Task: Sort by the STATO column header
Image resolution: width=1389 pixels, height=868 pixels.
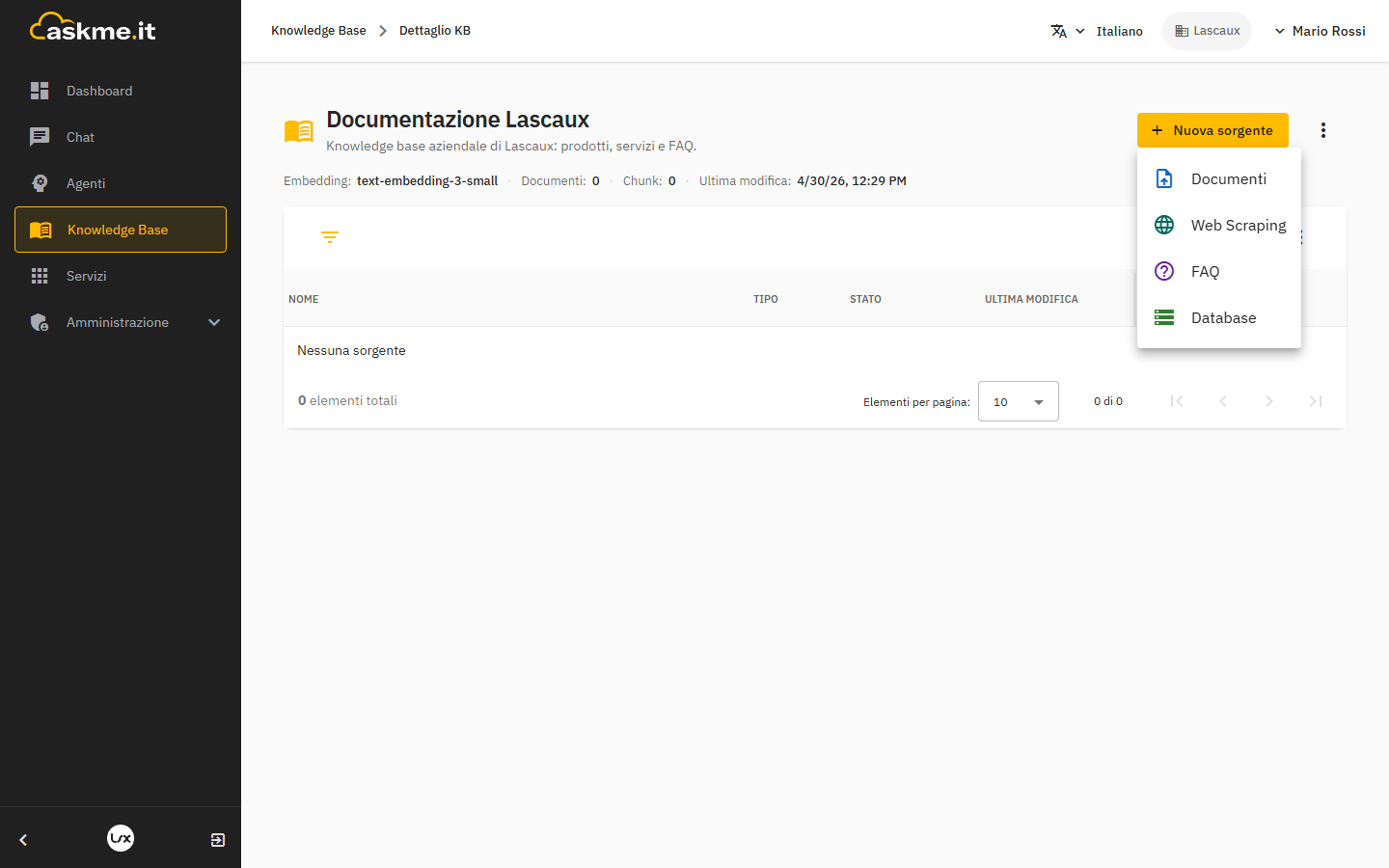Action: [x=865, y=299]
